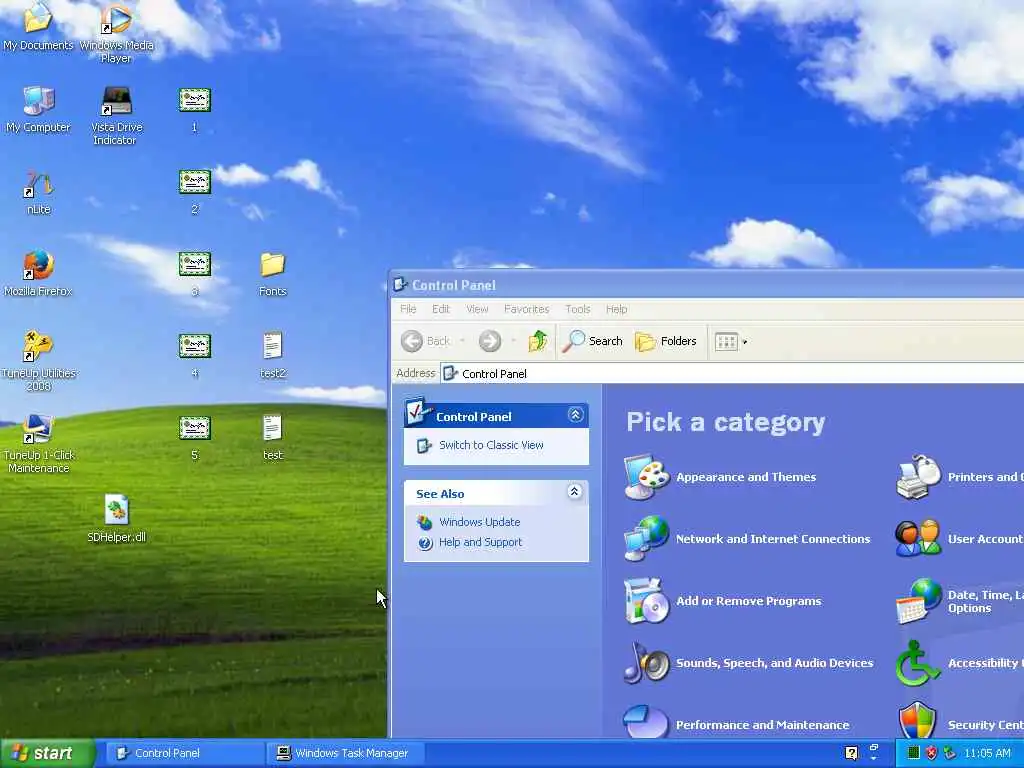Open the Favorites menu
The height and width of the screenshot is (768, 1024).
[x=526, y=309]
